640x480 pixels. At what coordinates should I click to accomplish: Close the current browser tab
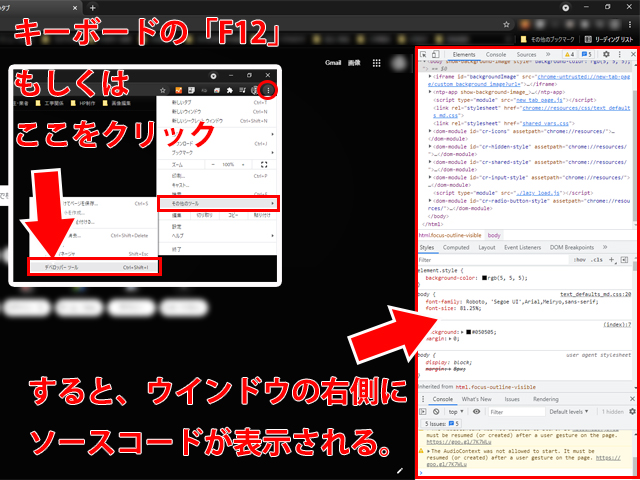pos(75,8)
